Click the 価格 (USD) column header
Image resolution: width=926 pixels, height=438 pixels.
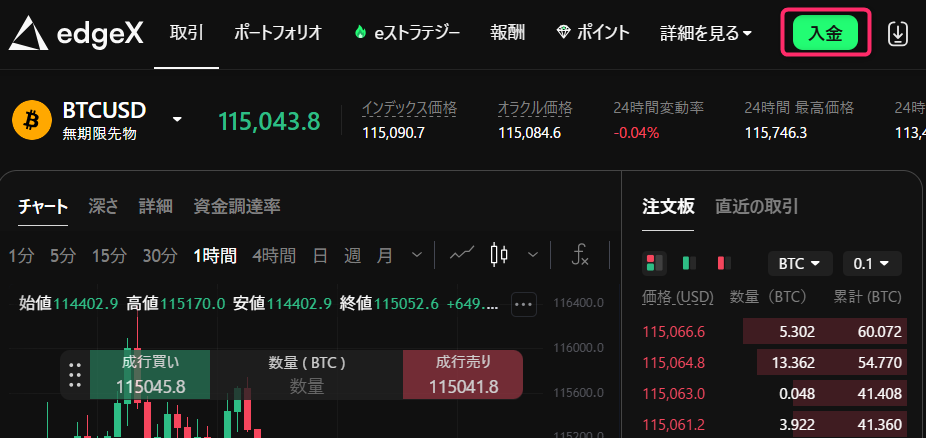point(678,297)
